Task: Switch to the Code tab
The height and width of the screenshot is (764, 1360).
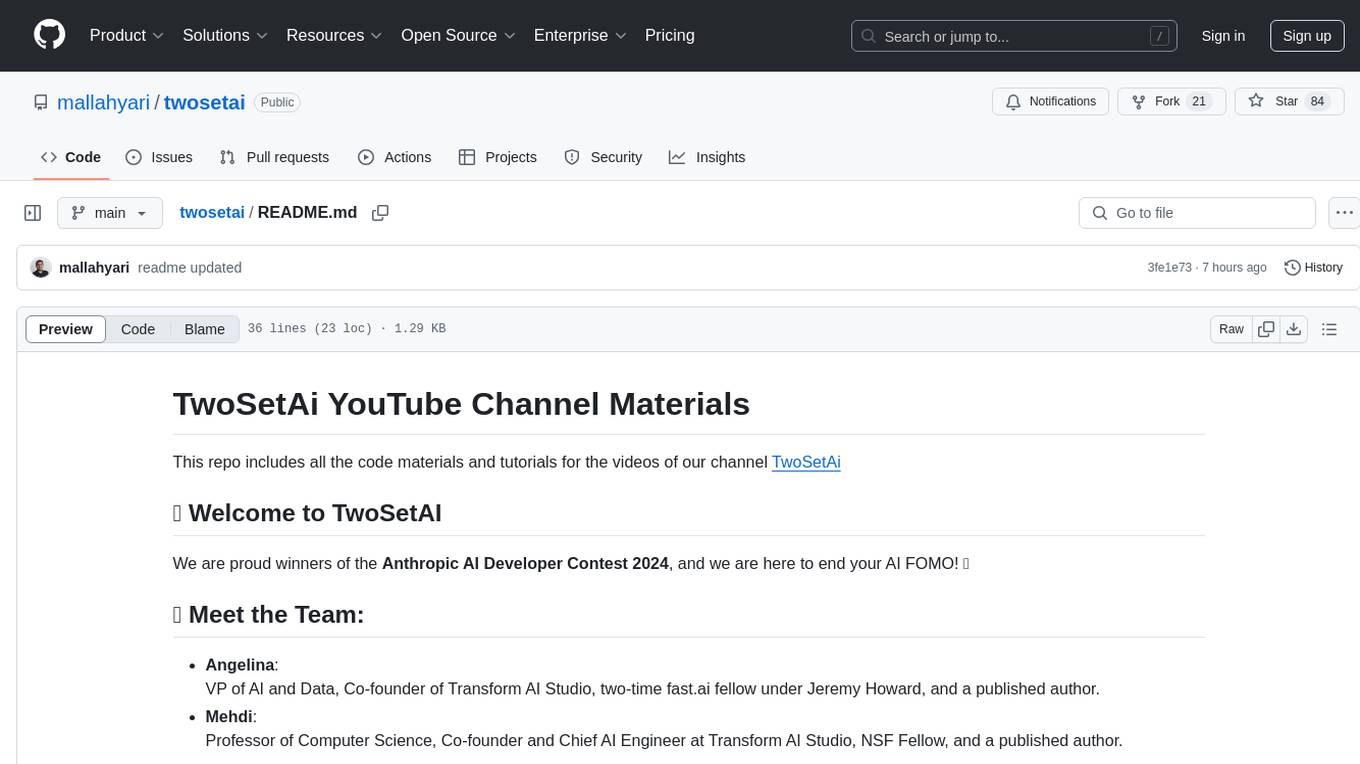Action: coord(71,157)
